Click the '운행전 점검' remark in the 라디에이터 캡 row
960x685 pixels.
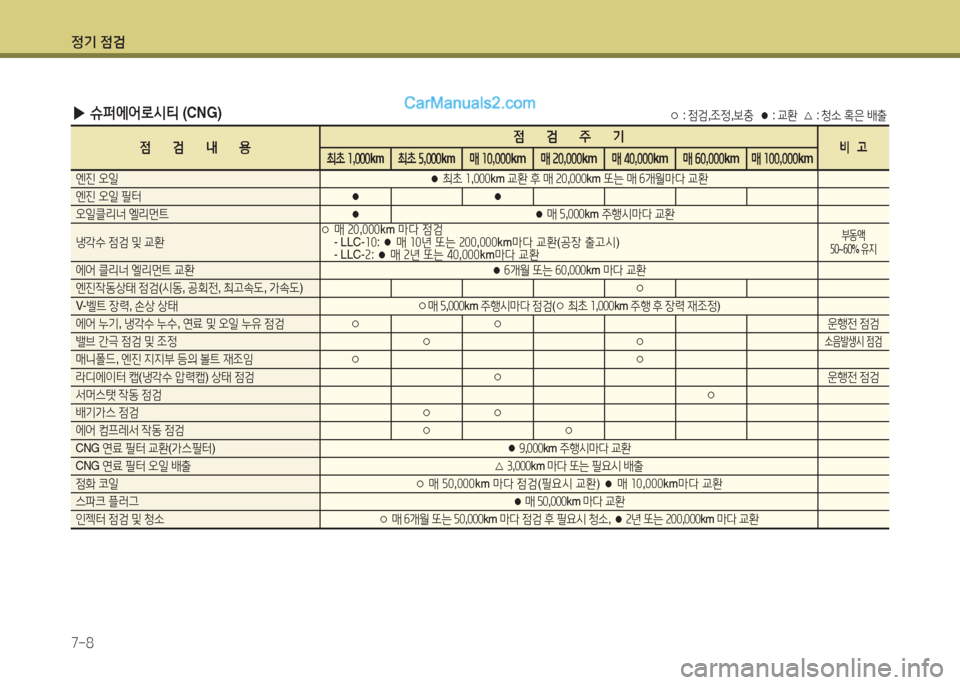(x=853, y=377)
